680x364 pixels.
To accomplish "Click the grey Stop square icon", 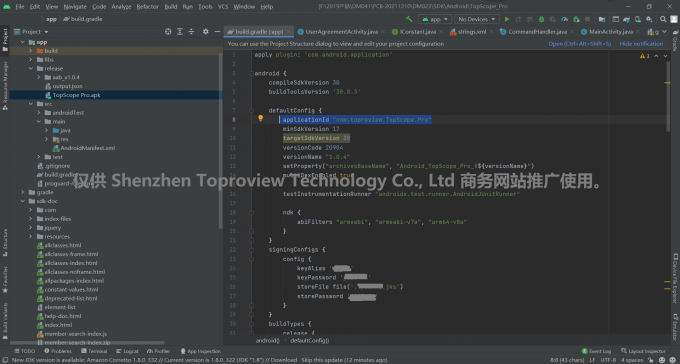I will pyautogui.click(x=587, y=19).
